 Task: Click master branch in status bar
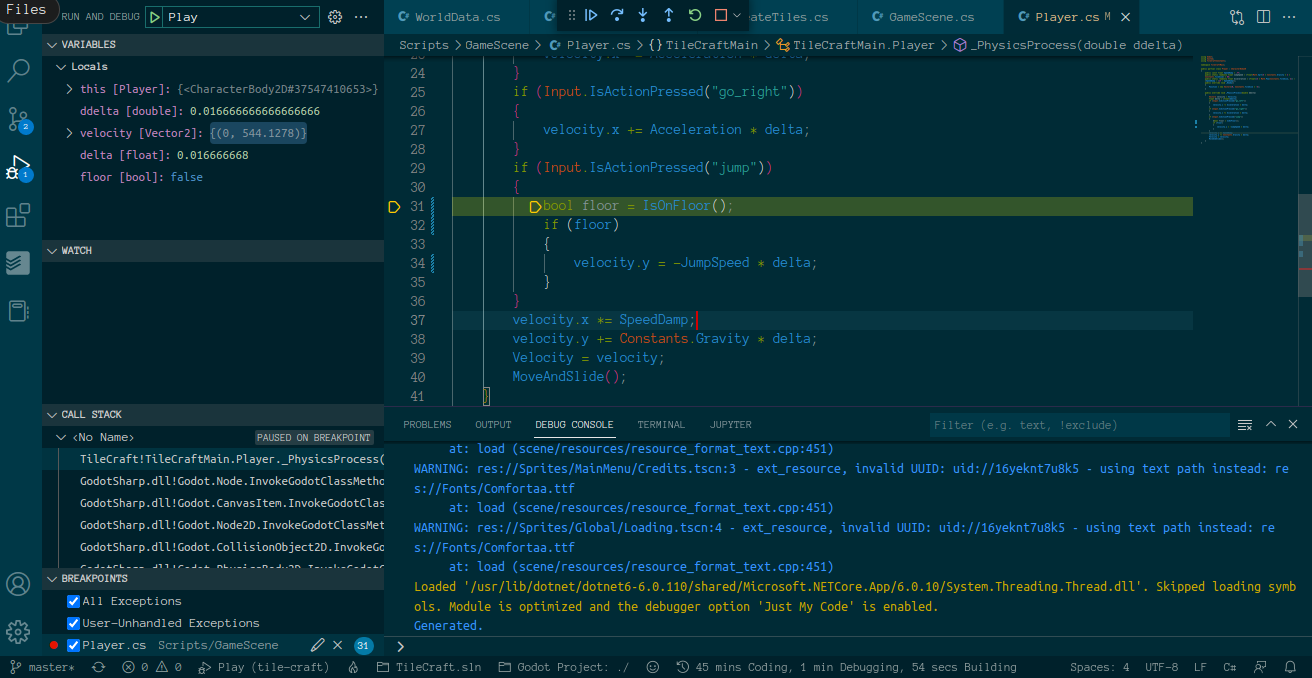point(42,667)
